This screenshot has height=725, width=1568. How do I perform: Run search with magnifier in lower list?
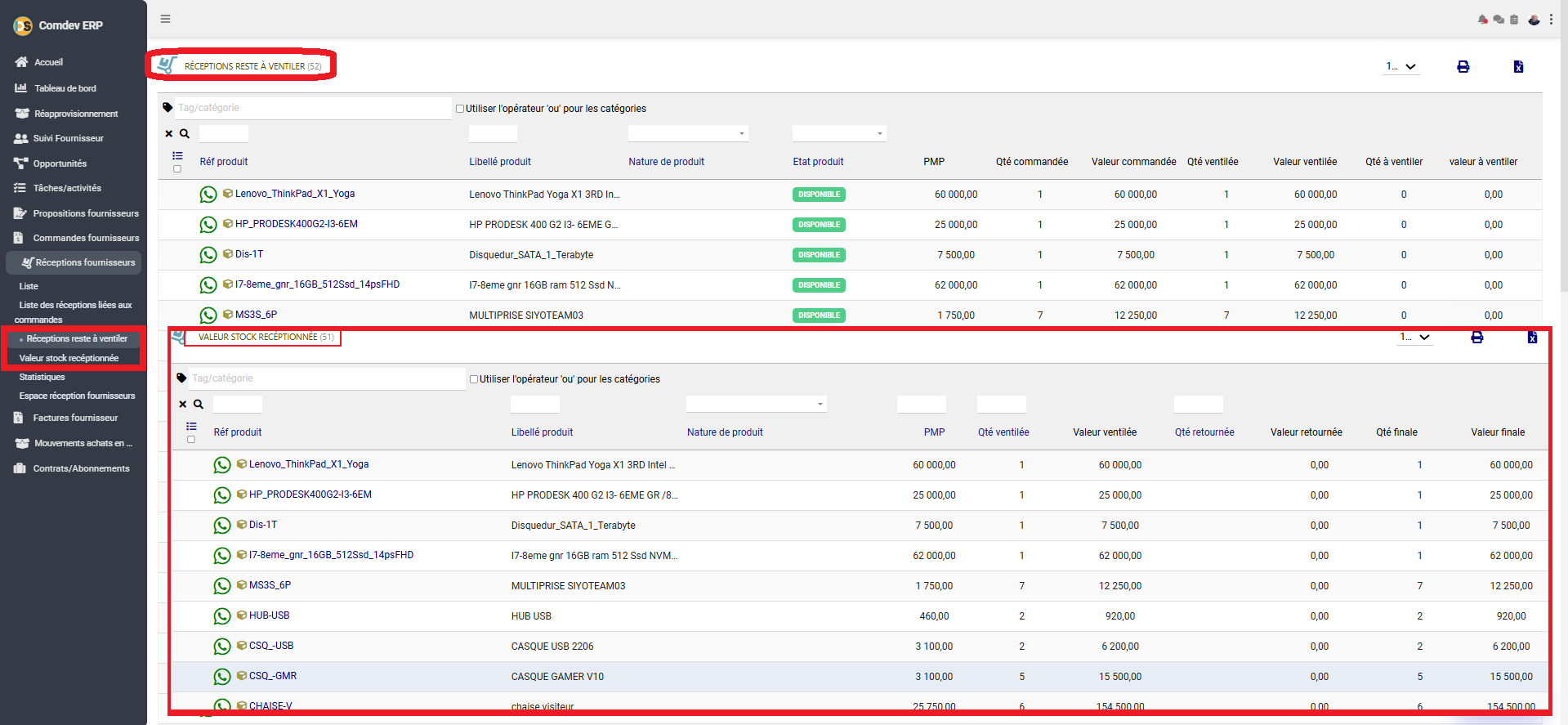pos(199,404)
